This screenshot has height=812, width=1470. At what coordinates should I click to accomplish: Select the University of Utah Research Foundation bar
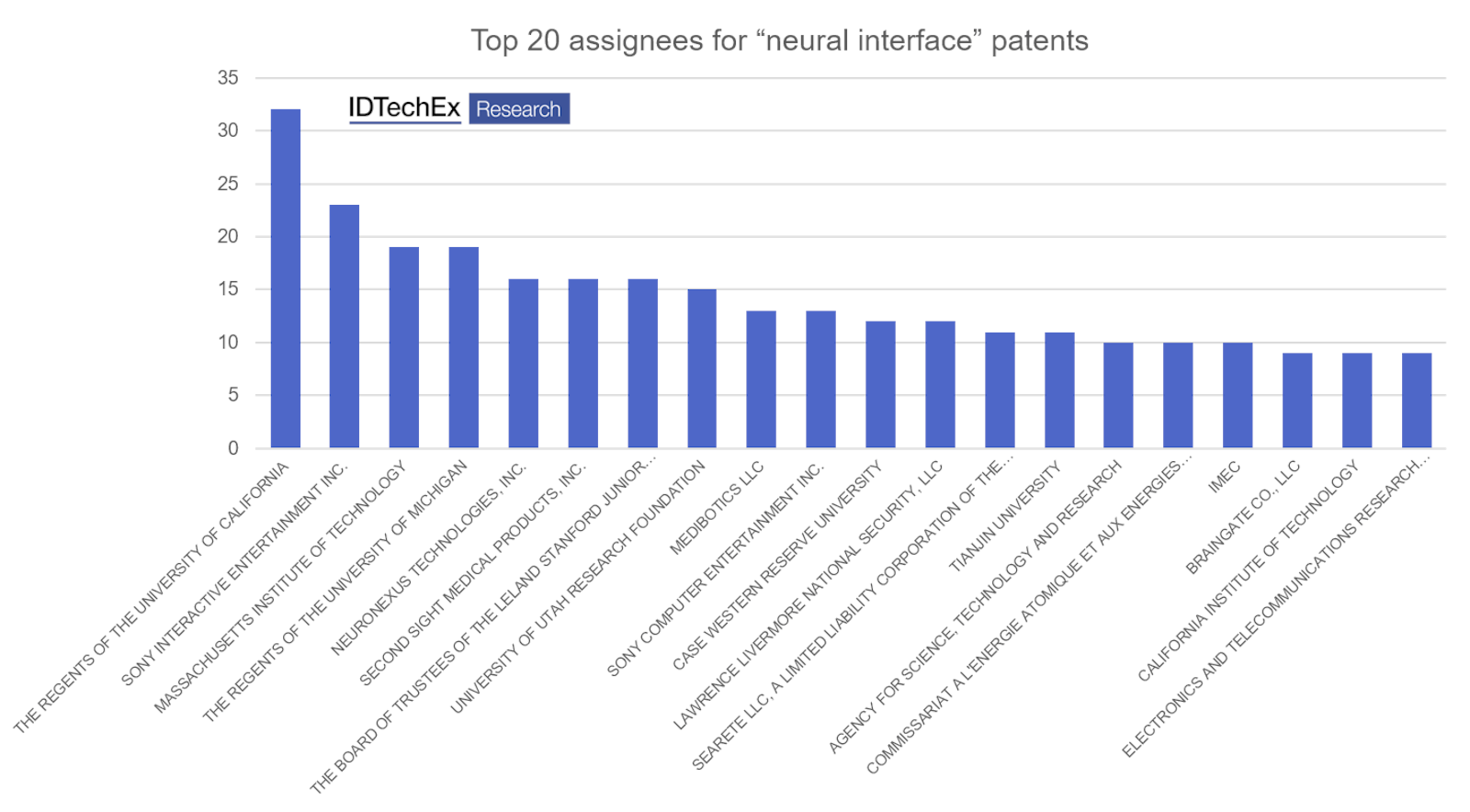pos(702,368)
